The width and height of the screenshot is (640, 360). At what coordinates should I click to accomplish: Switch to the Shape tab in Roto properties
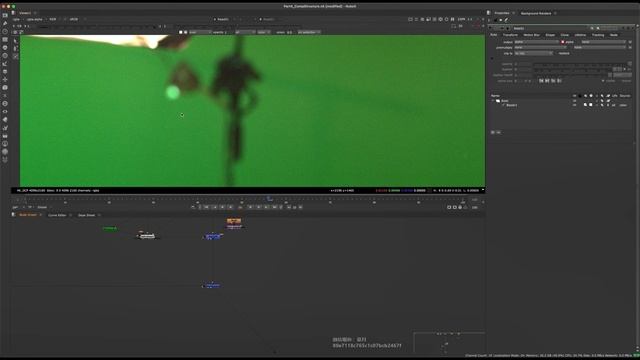(550, 35)
